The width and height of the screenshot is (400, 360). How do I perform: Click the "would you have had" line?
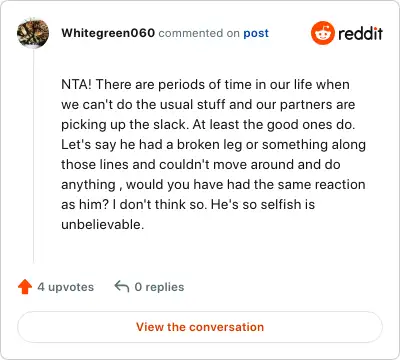point(213,185)
